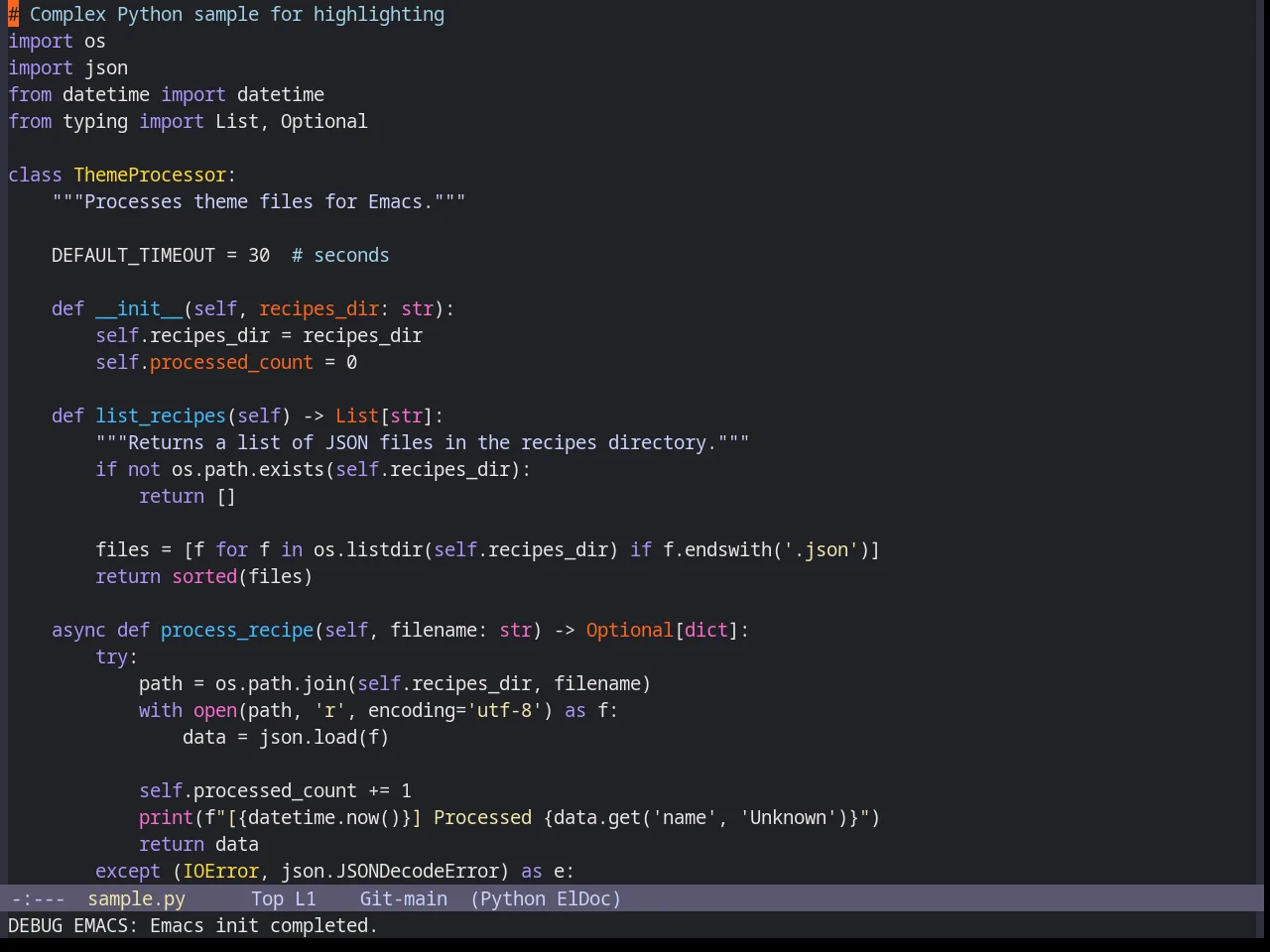The image size is (1270, 952).
Task: Click the 'print' function call
Action: 166,817
